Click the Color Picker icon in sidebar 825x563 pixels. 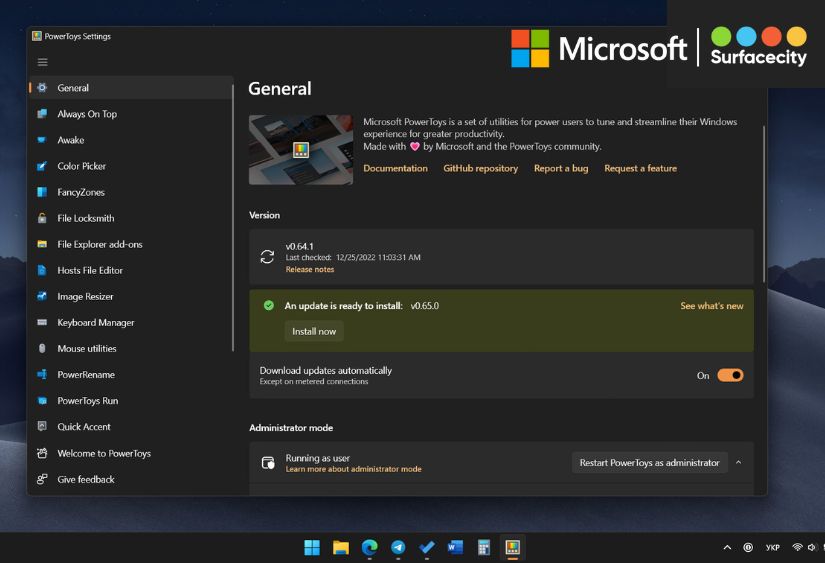tap(42, 166)
